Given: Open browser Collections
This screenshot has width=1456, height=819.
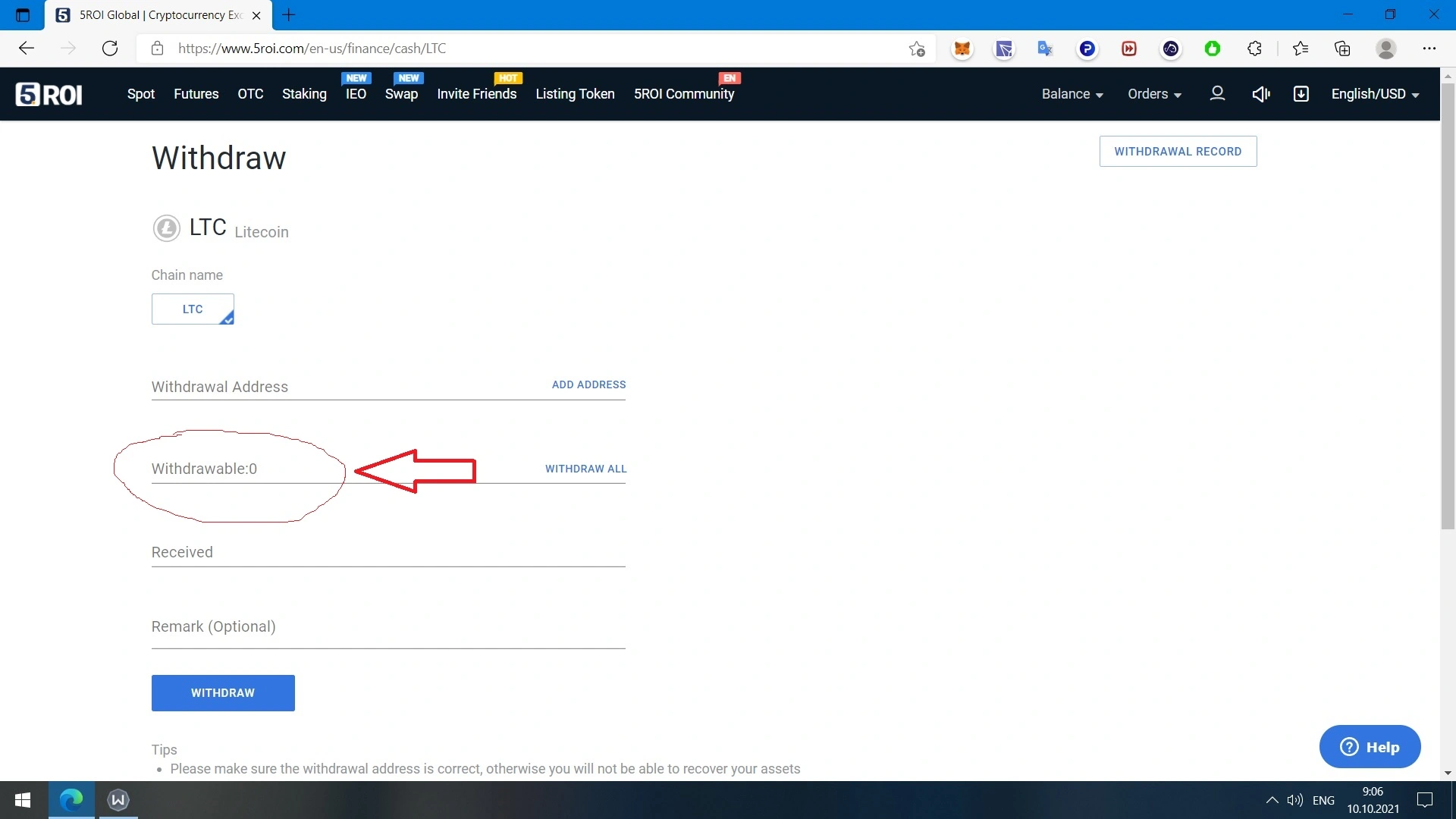Looking at the screenshot, I should 1342,49.
